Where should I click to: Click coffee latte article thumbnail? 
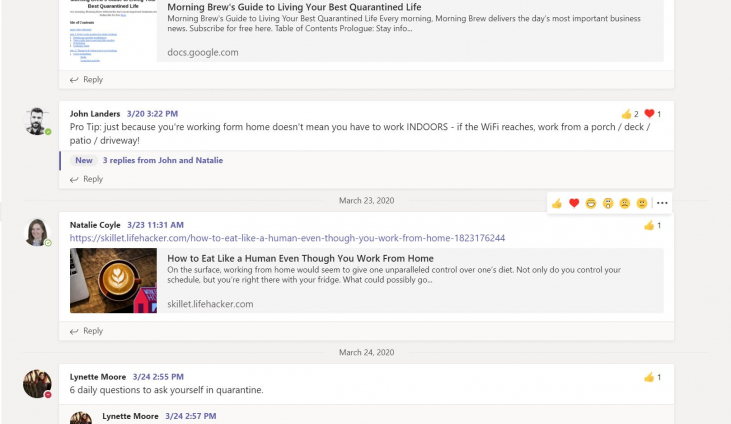(113, 281)
